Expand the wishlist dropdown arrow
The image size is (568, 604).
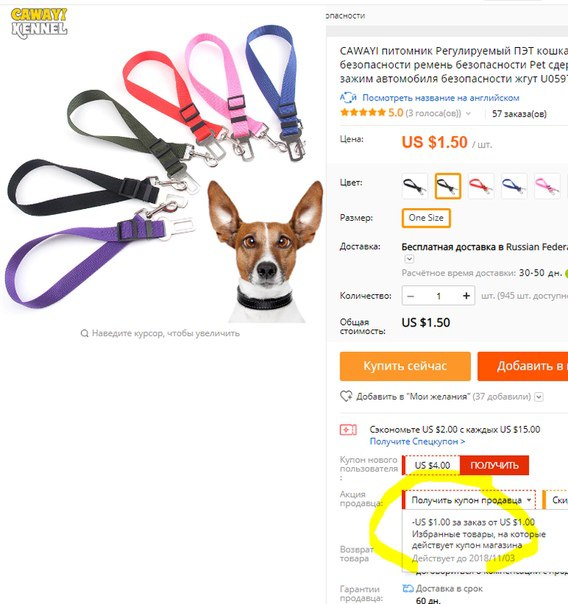[539, 397]
